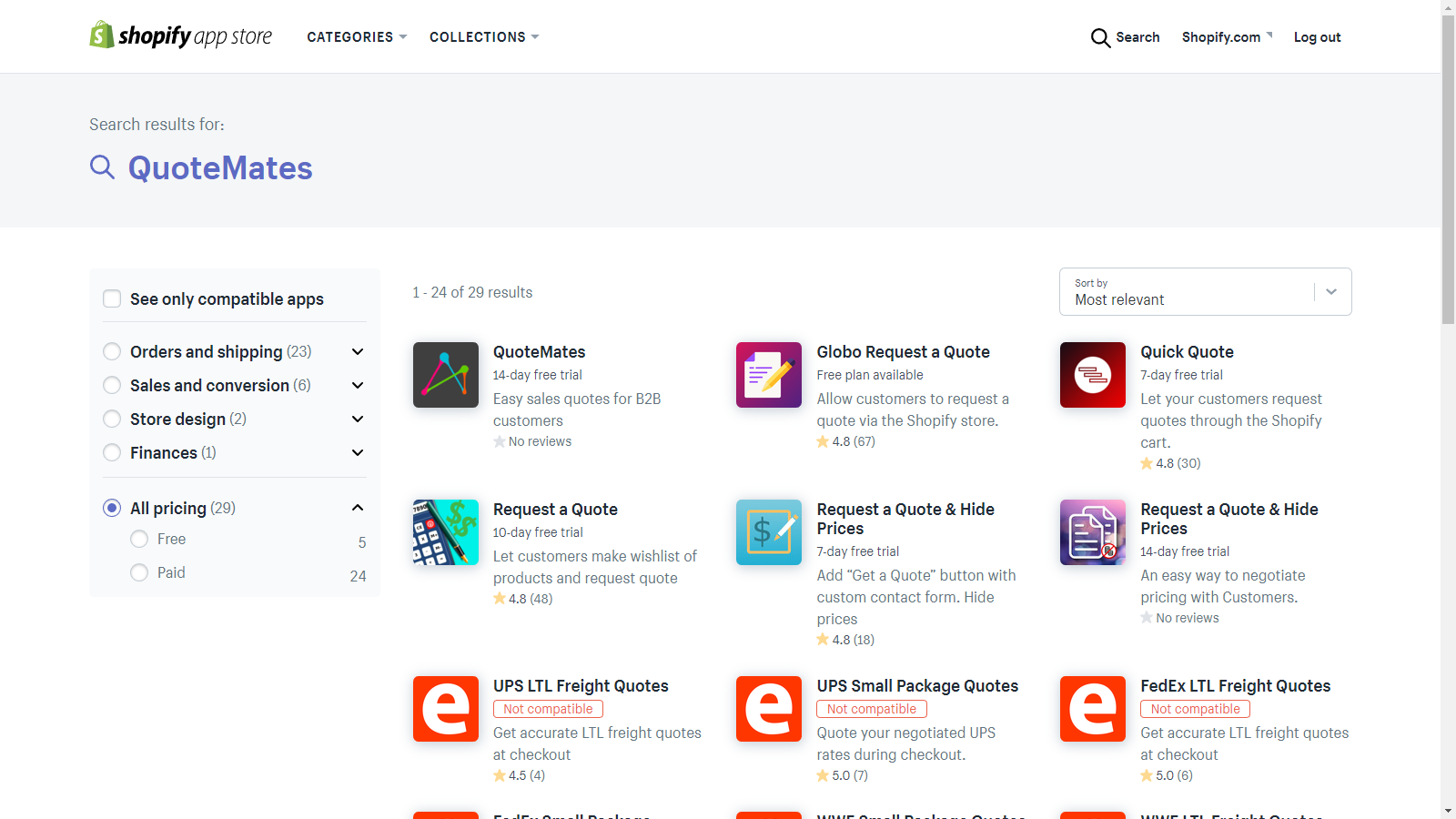Click the page vertical scrollbar thumb

click(x=1449, y=168)
